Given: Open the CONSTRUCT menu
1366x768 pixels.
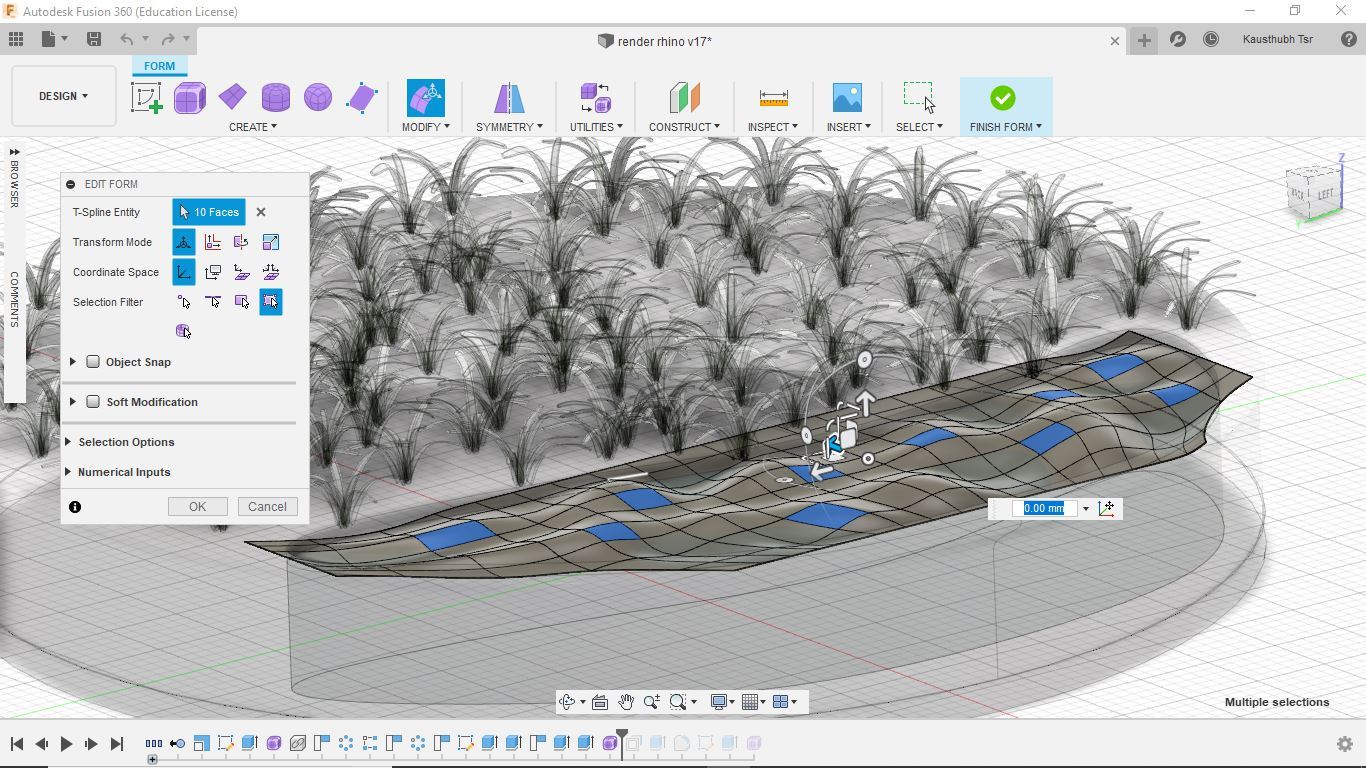Looking at the screenshot, I should point(684,127).
